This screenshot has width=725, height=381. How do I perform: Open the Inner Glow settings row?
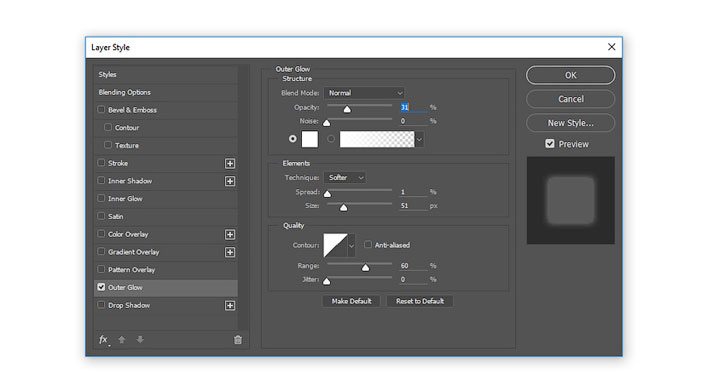pos(166,198)
